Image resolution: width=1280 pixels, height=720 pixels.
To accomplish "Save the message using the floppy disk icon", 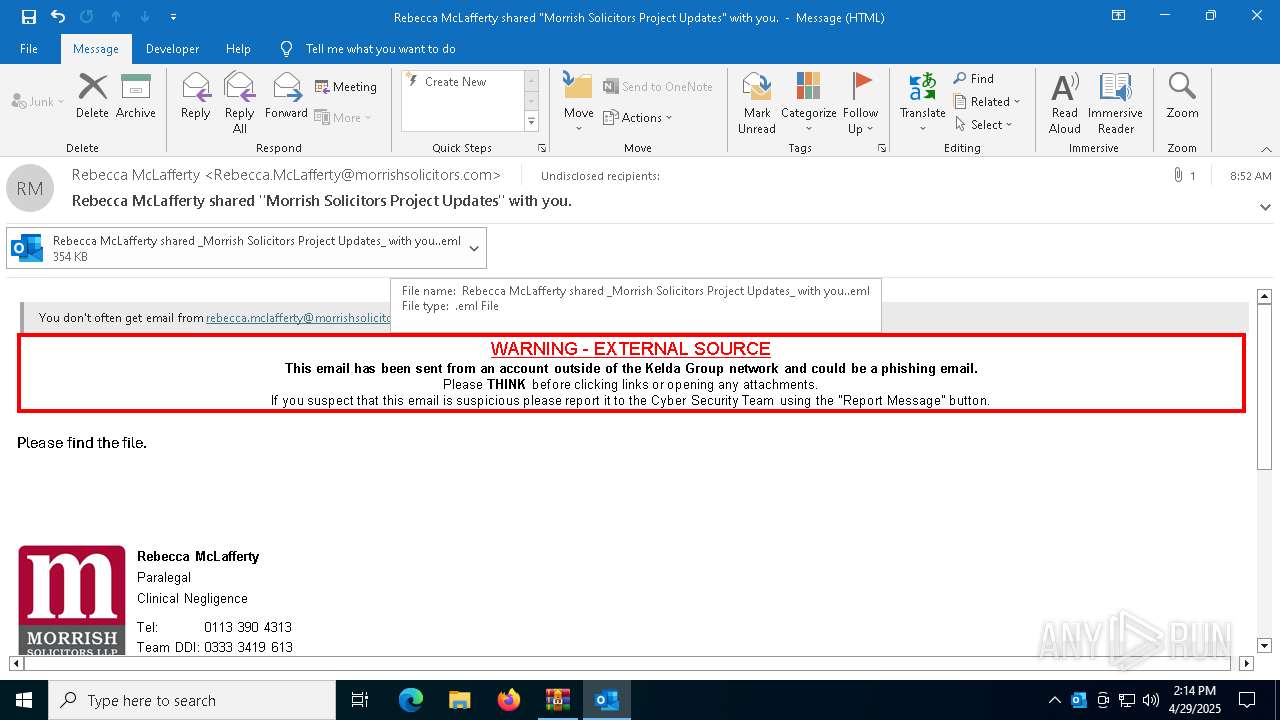I will click(29, 17).
